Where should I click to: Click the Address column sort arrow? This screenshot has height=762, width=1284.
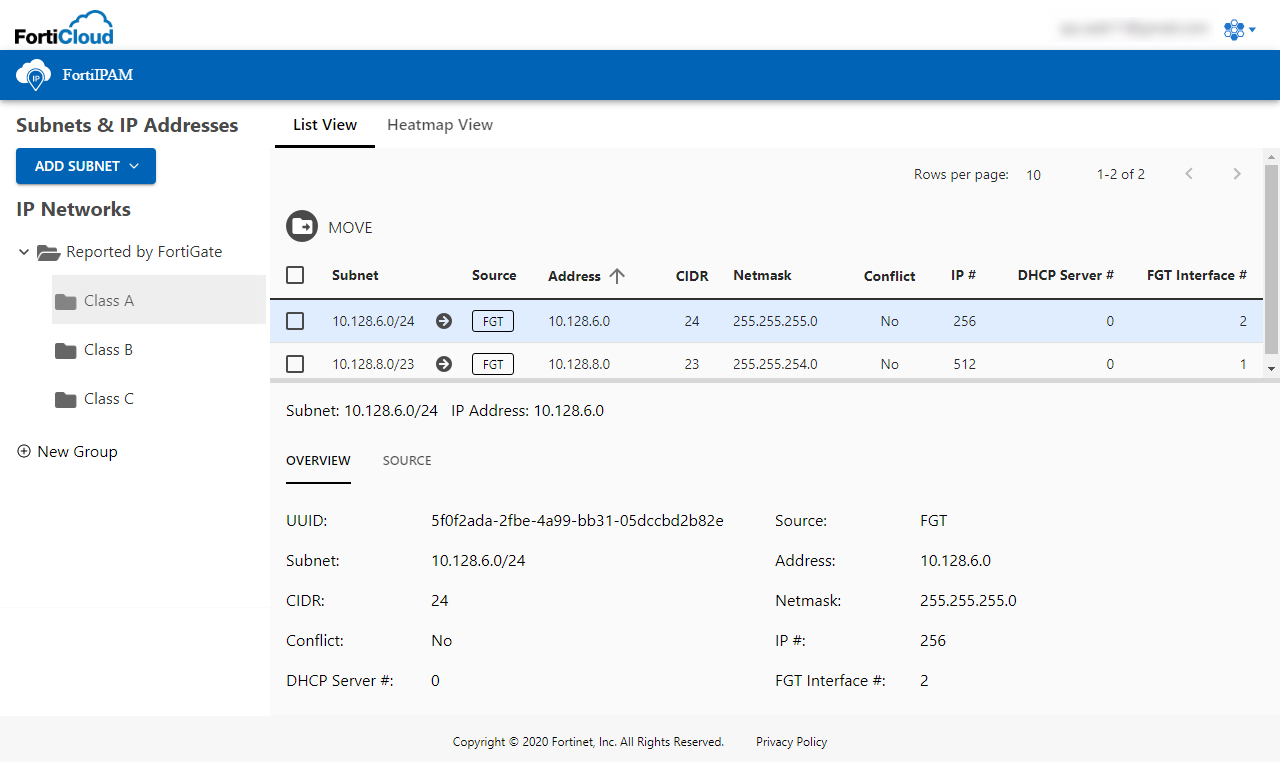[x=617, y=276]
